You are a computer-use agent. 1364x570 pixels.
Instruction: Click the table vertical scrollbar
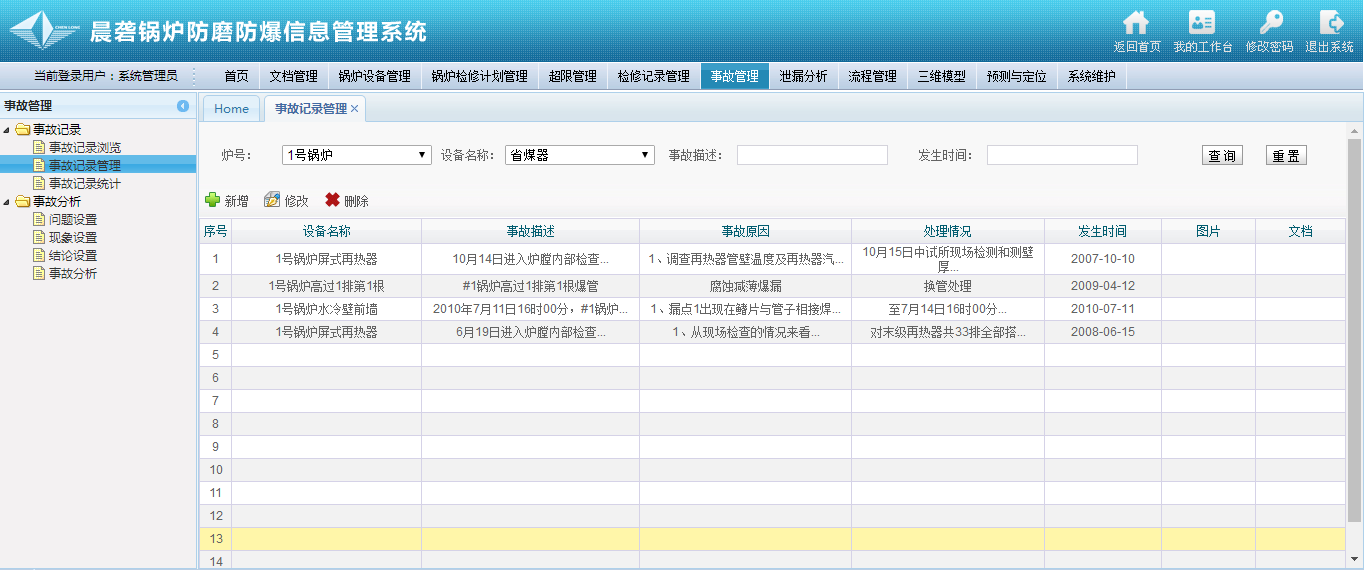click(x=1354, y=330)
